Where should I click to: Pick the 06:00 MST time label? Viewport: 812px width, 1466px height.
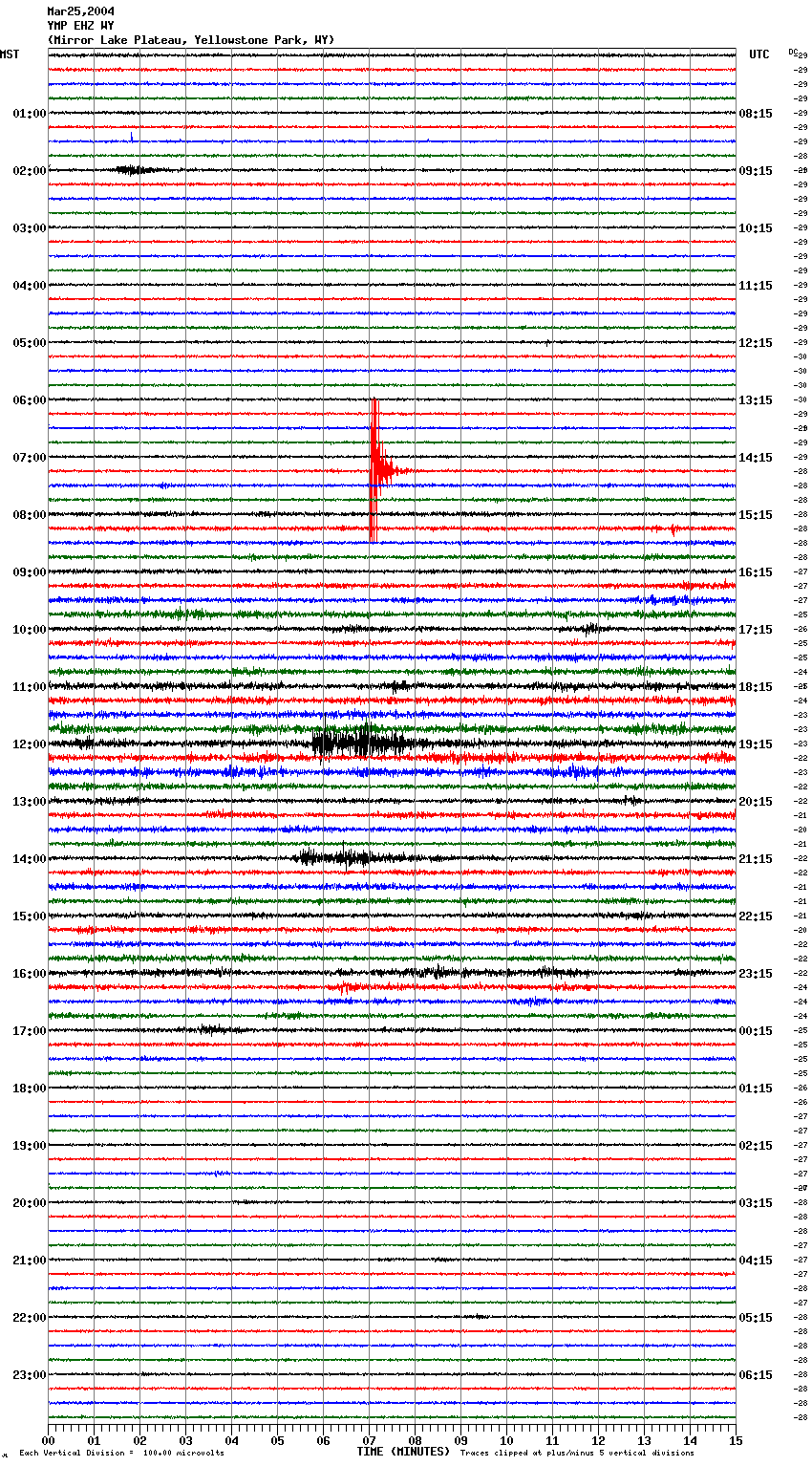[30, 400]
